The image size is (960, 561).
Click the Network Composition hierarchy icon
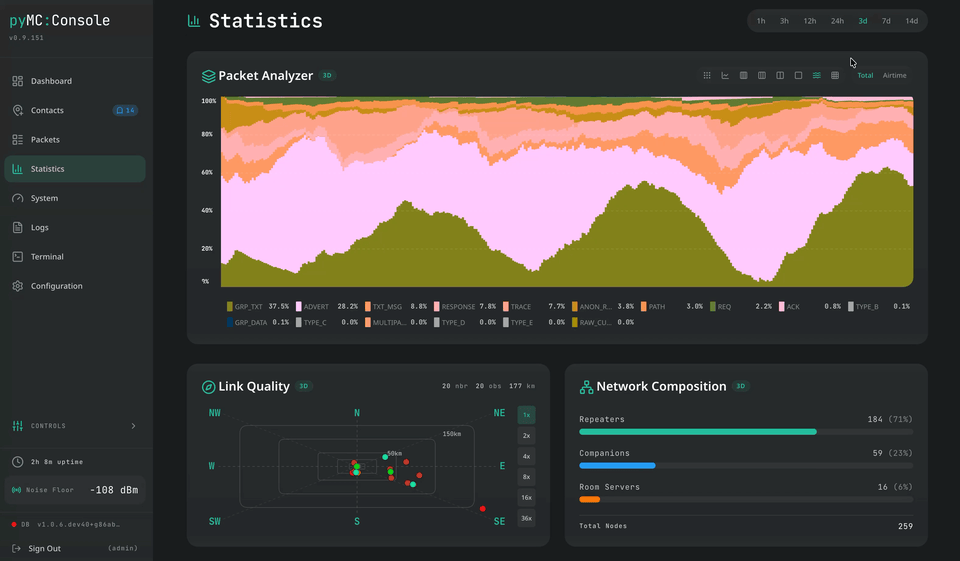[586, 387]
